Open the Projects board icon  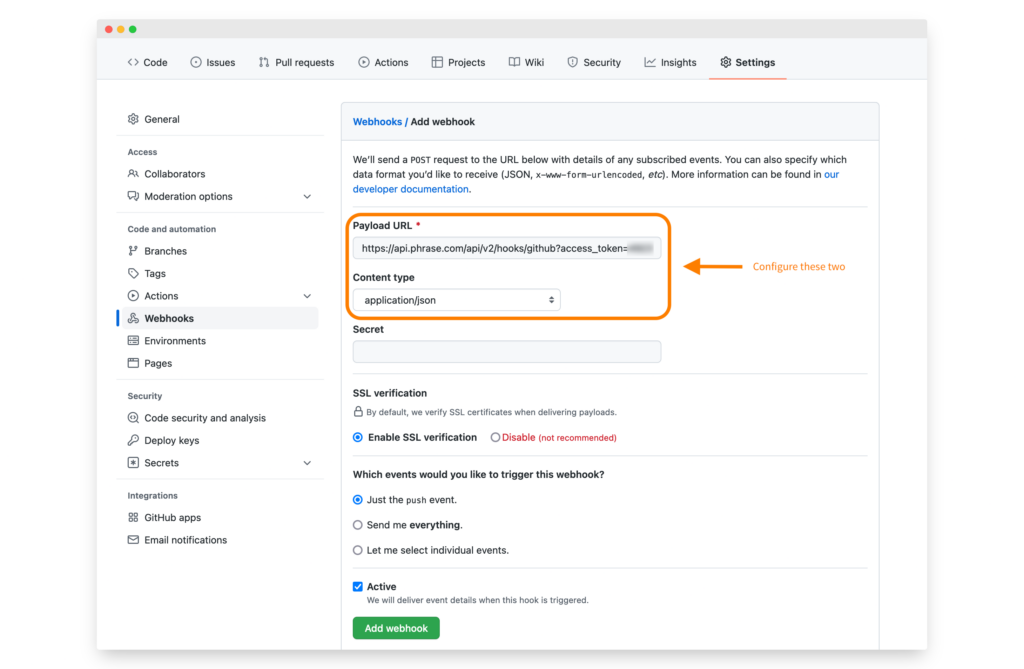pyautogui.click(x=436, y=62)
